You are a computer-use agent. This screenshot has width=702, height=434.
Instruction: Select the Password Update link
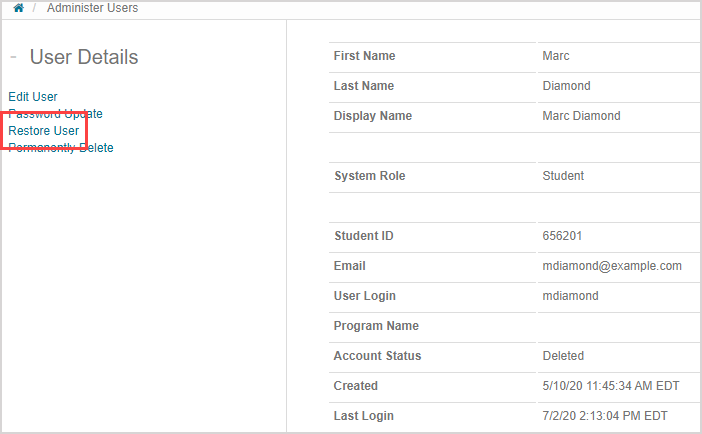pyautogui.click(x=55, y=114)
